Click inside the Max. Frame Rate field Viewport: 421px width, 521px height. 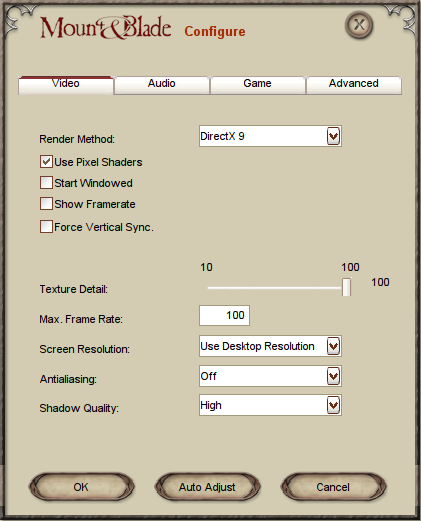[224, 315]
